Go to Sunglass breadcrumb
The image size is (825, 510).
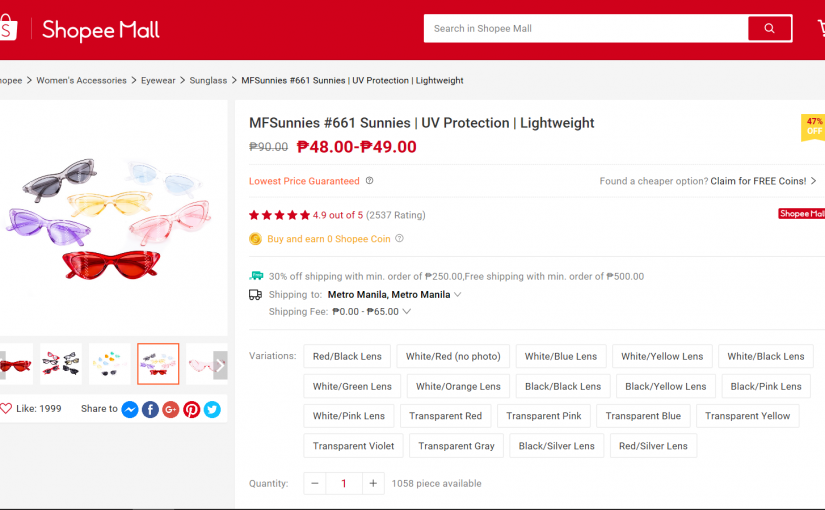pos(208,81)
